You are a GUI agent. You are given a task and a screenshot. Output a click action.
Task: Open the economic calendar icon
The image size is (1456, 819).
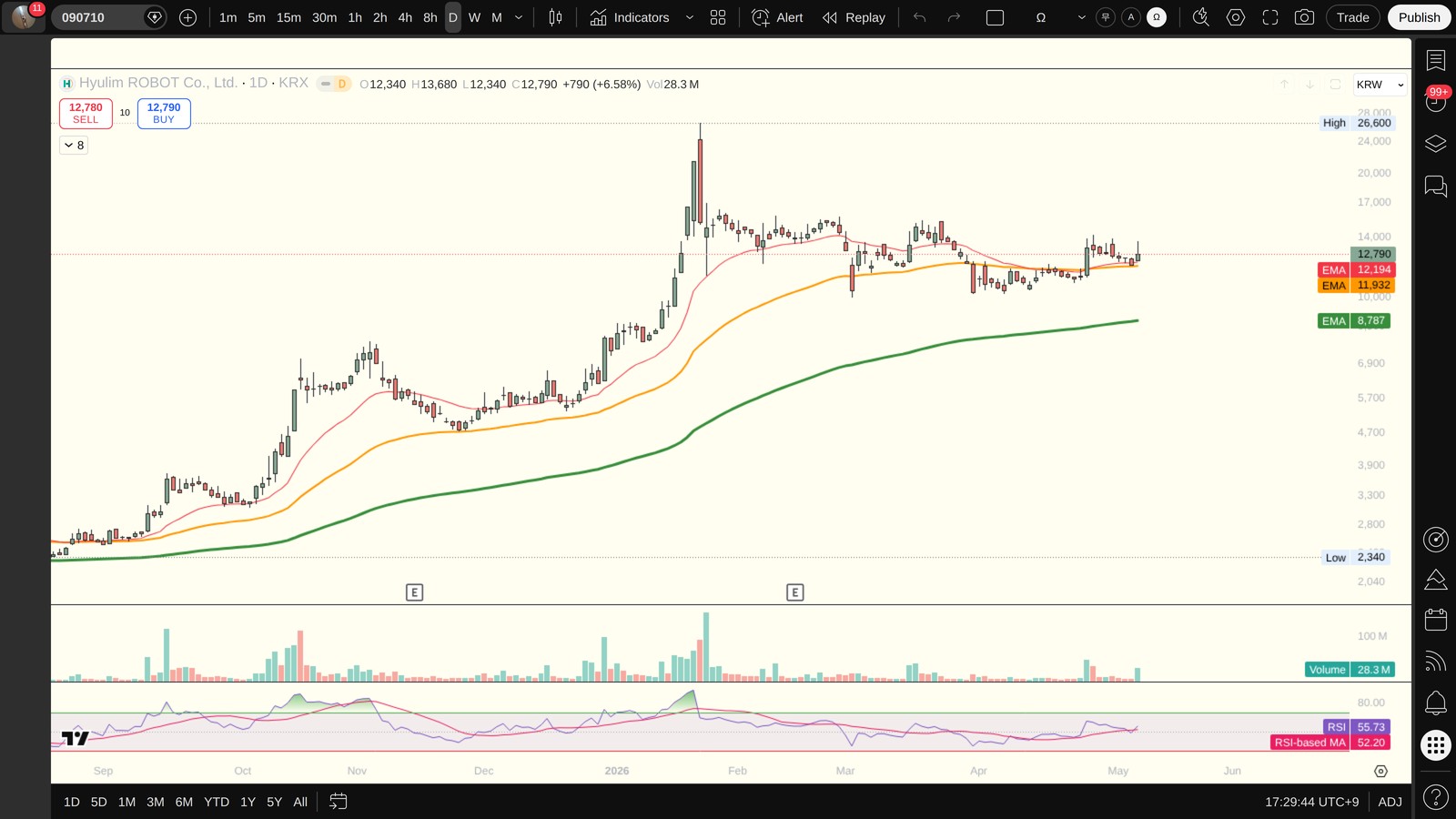[1436, 620]
